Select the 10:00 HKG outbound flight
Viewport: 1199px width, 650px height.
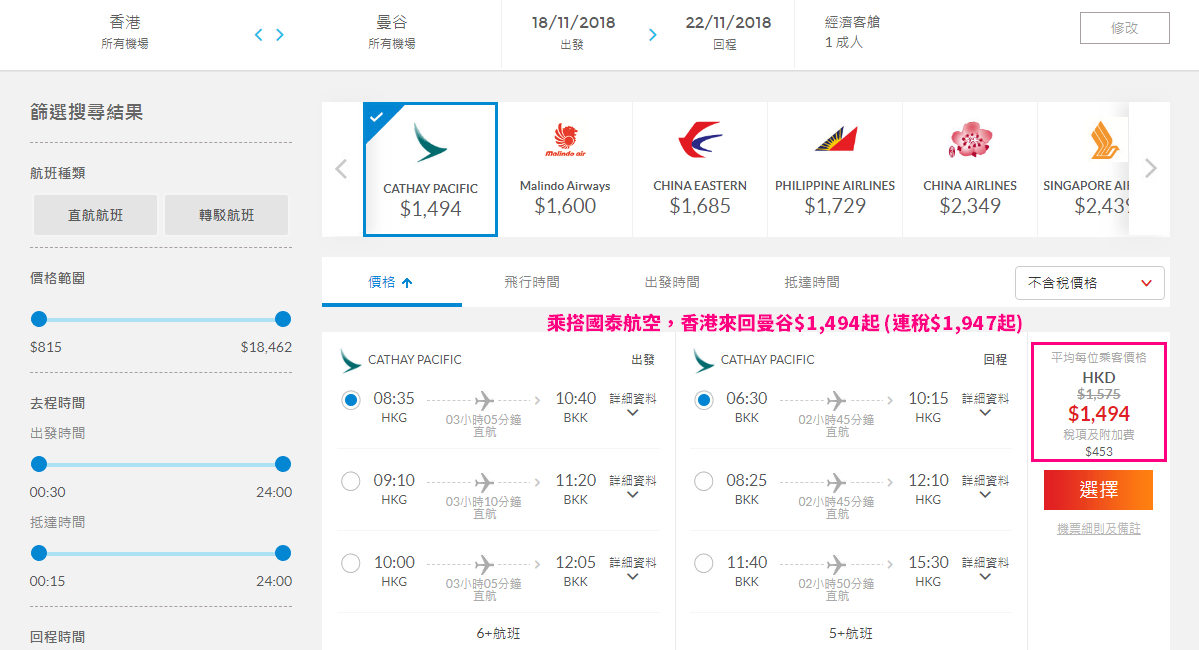point(351,564)
